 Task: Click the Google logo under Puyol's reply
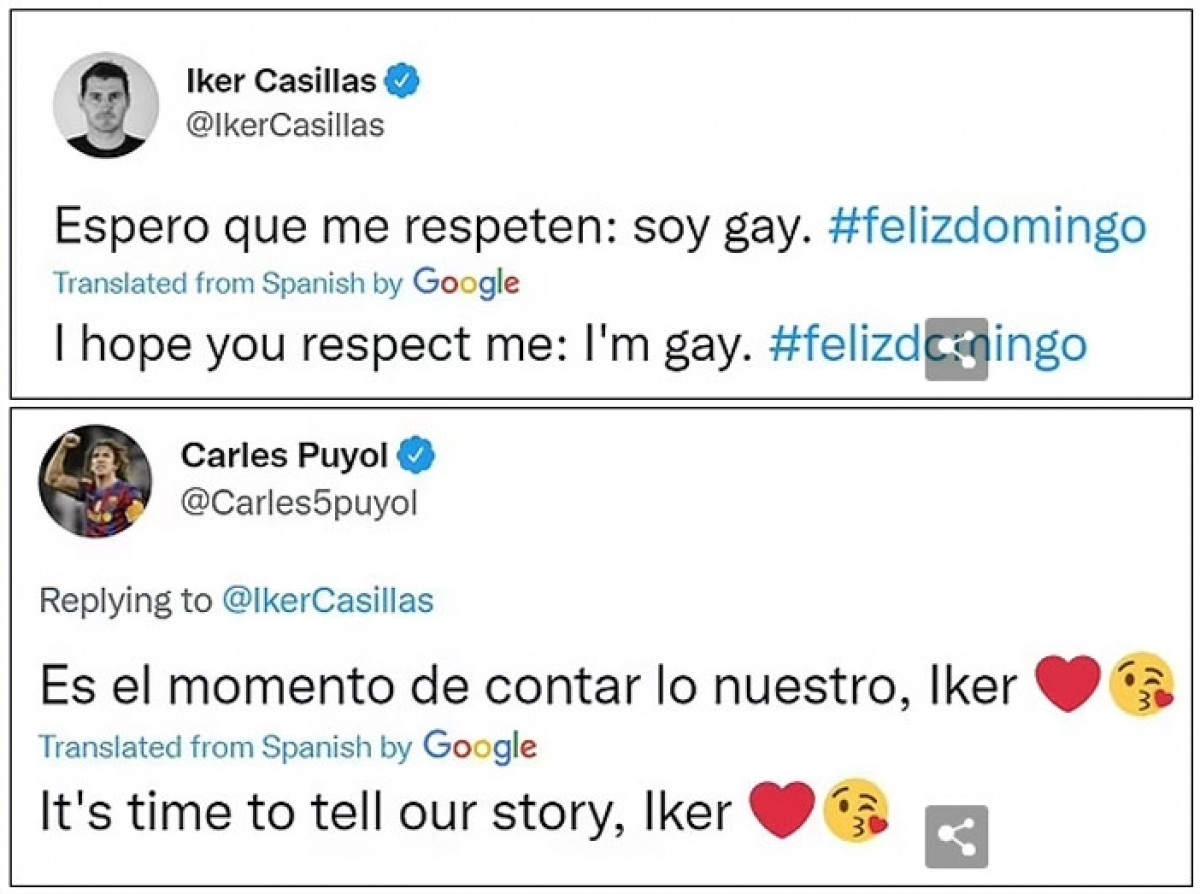pyautogui.click(x=479, y=745)
